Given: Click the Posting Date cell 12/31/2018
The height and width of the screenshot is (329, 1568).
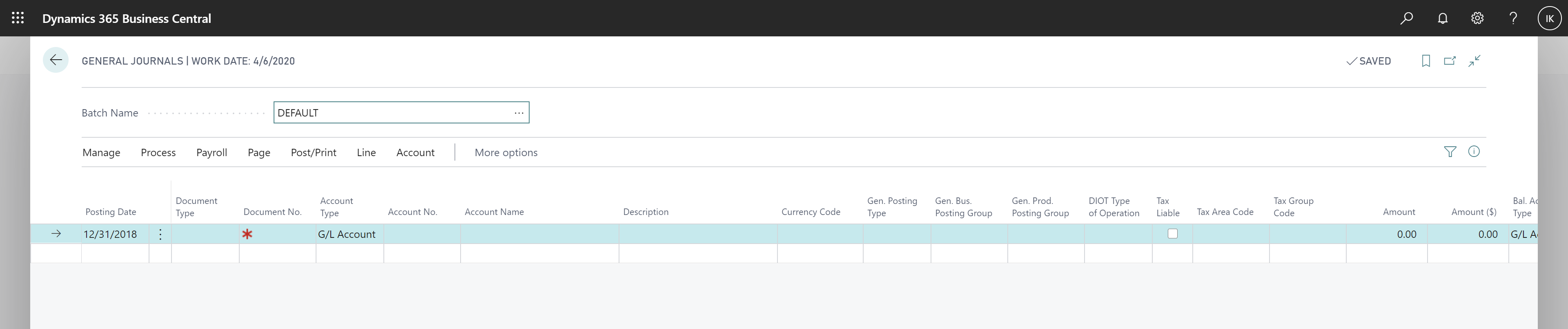Looking at the screenshot, I should [x=115, y=234].
